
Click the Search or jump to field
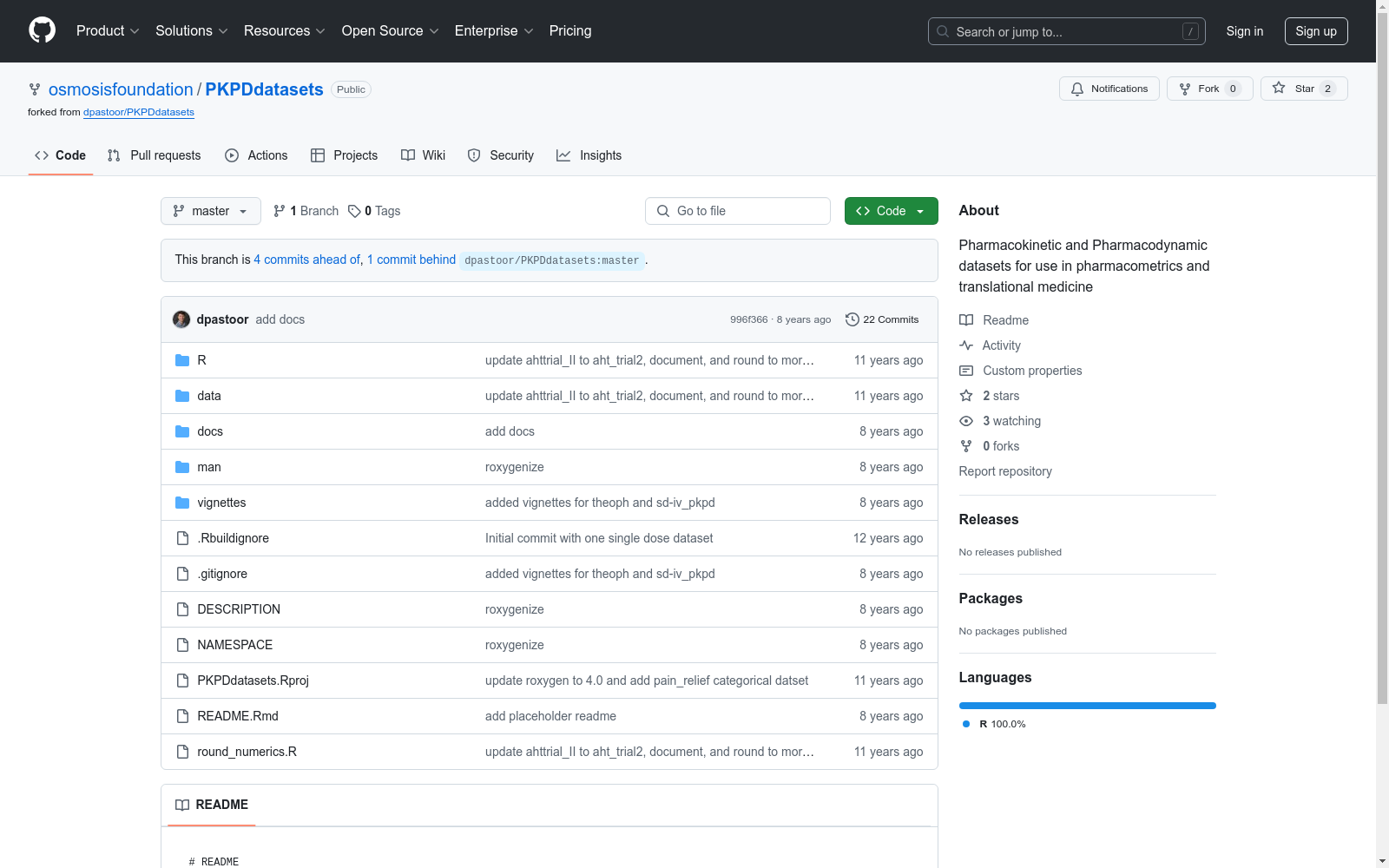[1067, 31]
